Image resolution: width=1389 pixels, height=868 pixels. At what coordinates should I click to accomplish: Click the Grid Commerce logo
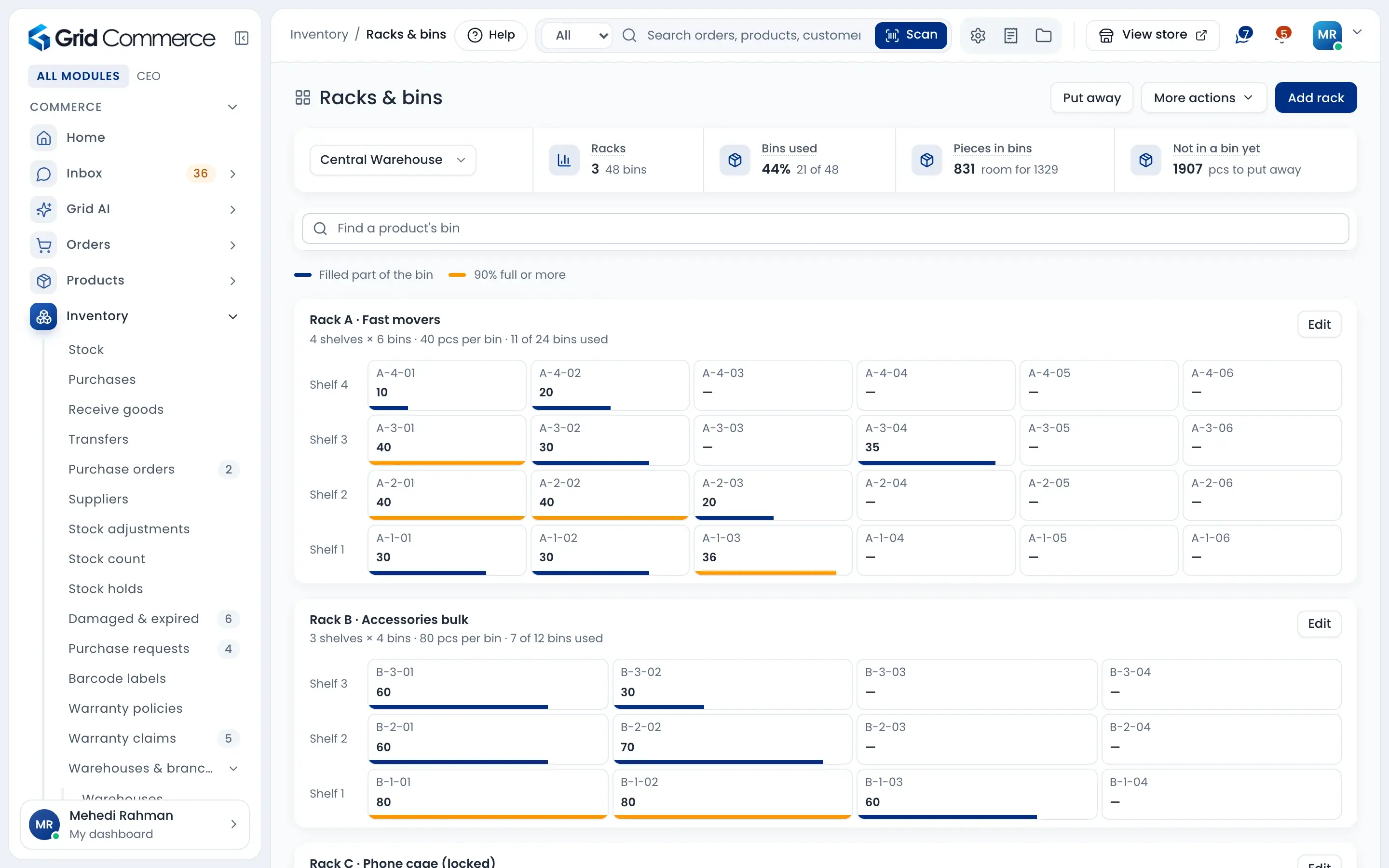(x=122, y=38)
